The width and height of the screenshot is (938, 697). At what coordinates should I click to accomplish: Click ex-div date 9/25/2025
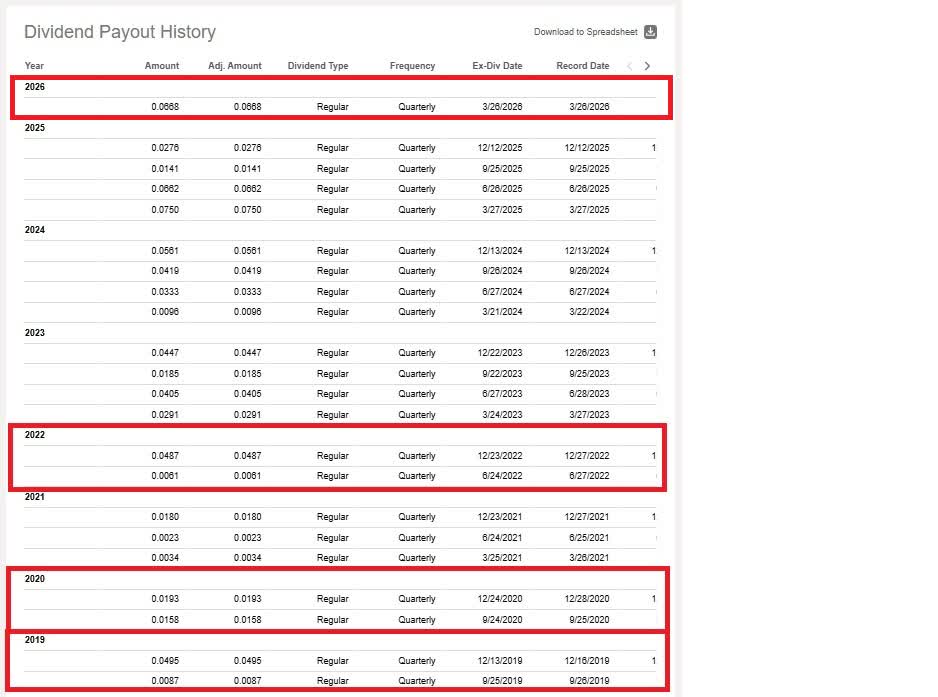coord(502,169)
